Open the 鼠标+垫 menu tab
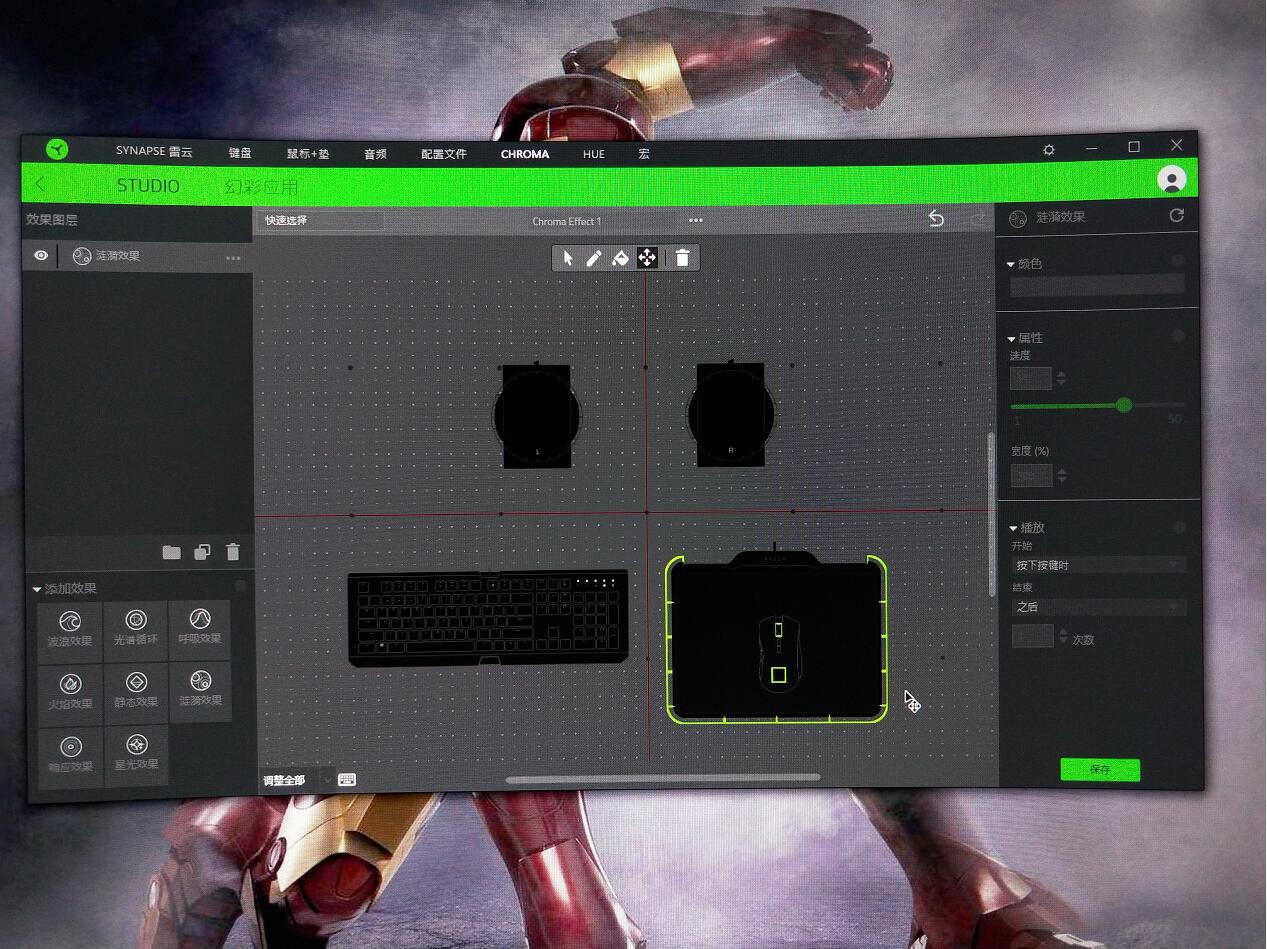This screenshot has height=949, width=1267. [307, 154]
